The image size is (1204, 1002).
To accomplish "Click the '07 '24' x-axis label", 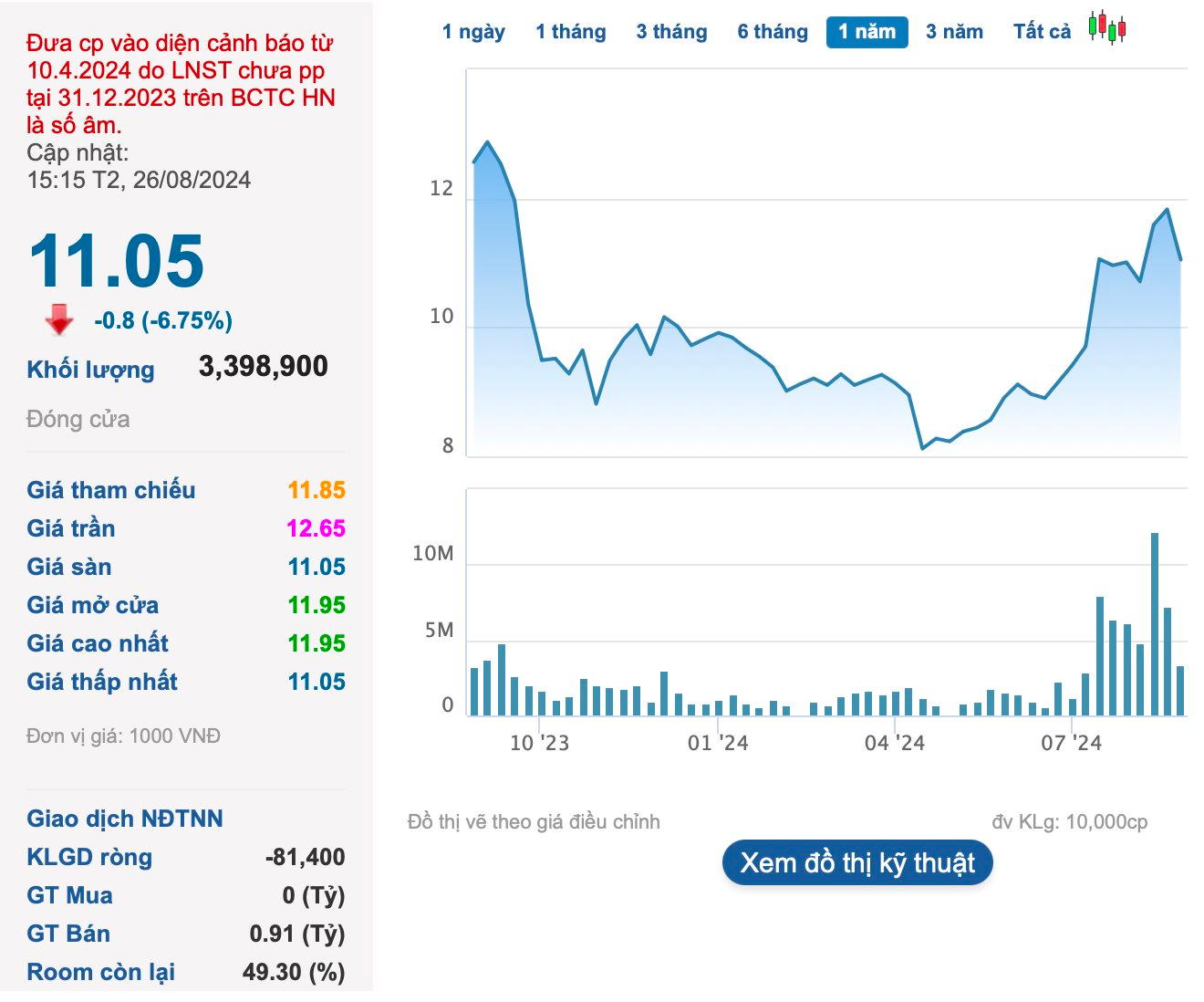I will coord(1072,743).
